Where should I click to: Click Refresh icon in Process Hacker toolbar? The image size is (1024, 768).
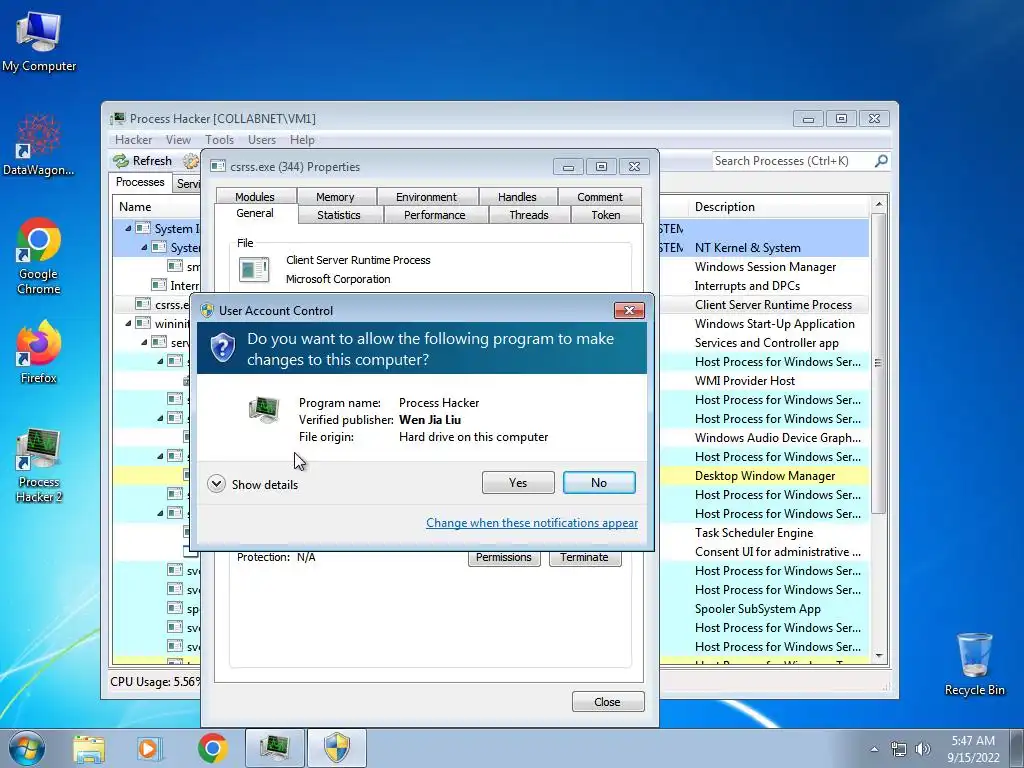click(121, 161)
